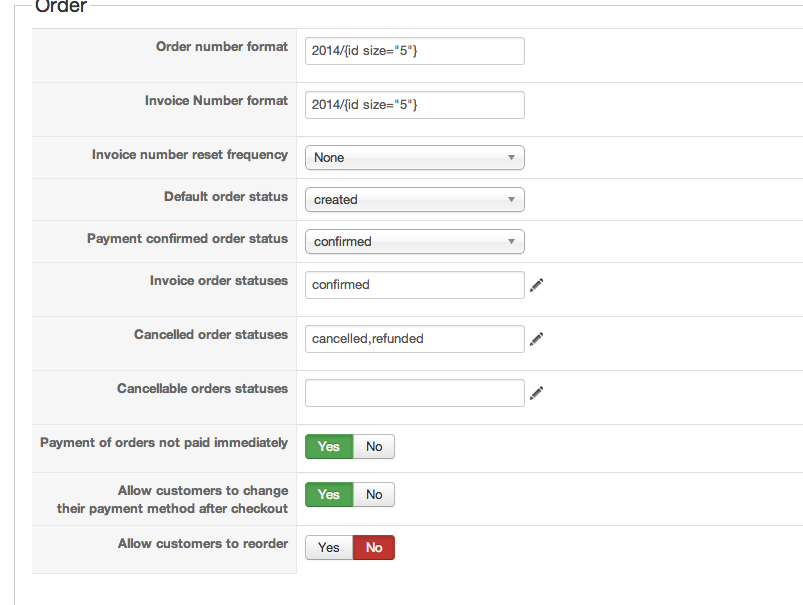Image resolution: width=803 pixels, height=605 pixels.
Task: Select No for Allow customers to reorder
Action: coord(374,548)
